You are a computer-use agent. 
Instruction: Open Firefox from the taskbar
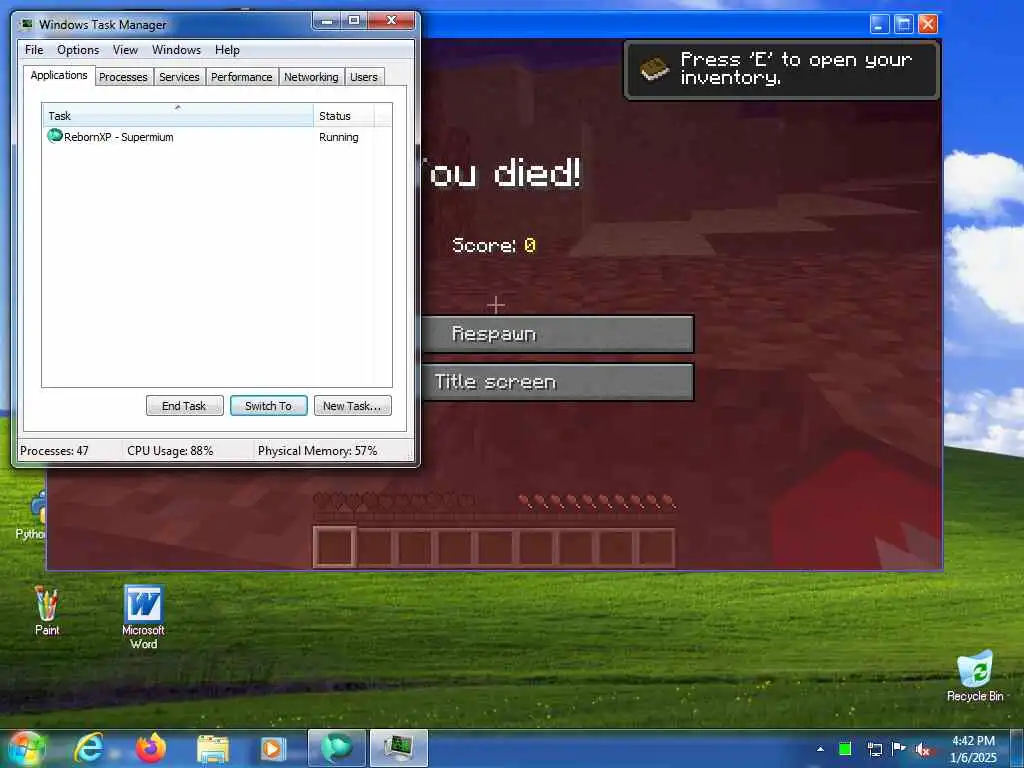click(151, 748)
